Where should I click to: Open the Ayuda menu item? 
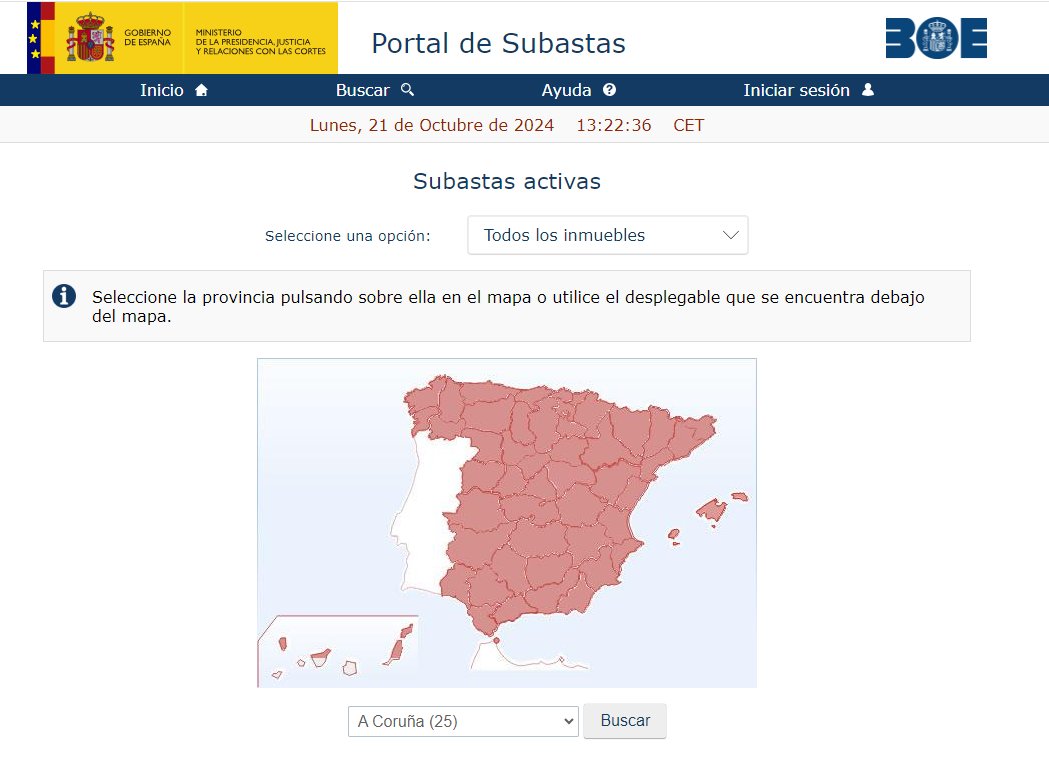point(565,89)
